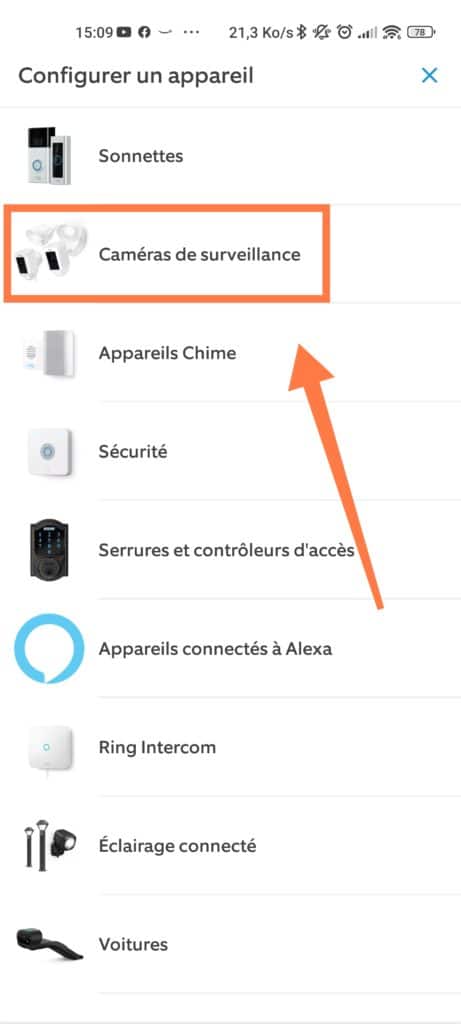The height and width of the screenshot is (1024, 461).
Task: Open Caméras de surveillance category
Action: [230, 254]
